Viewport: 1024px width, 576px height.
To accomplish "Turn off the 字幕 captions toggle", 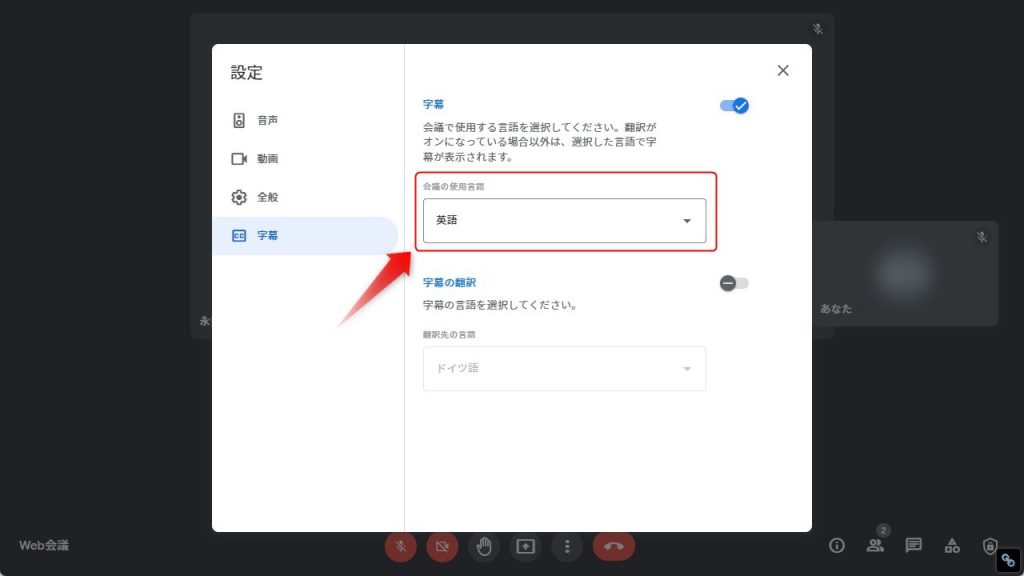I will [734, 105].
